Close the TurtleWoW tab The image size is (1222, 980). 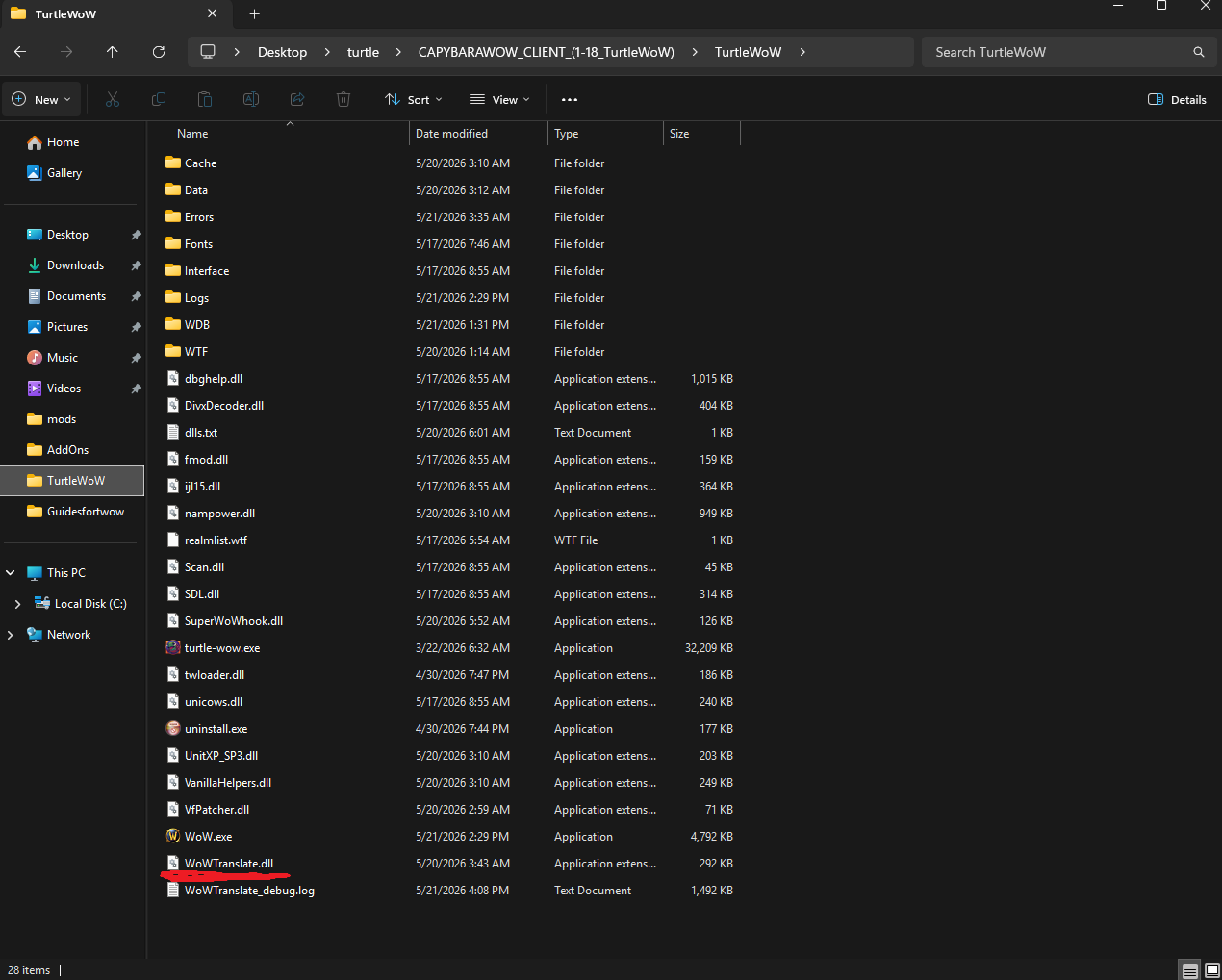point(212,13)
